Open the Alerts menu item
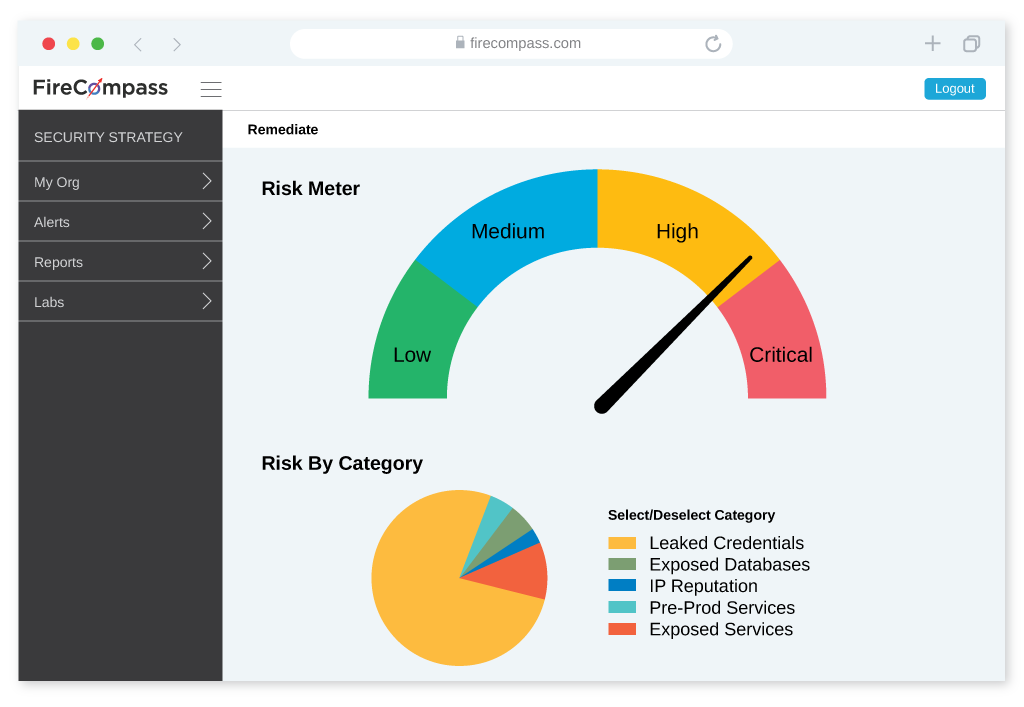The height and width of the screenshot is (707, 1024). tap(120, 222)
